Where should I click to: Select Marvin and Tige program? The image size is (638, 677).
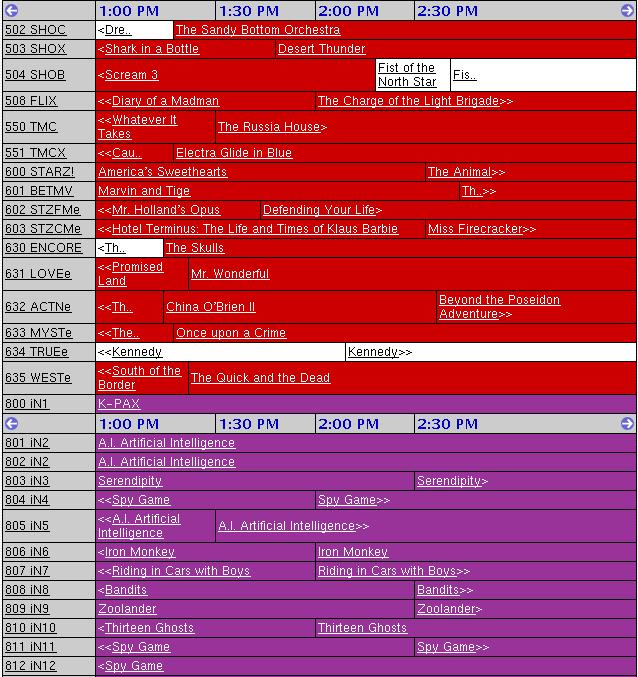click(x=144, y=190)
